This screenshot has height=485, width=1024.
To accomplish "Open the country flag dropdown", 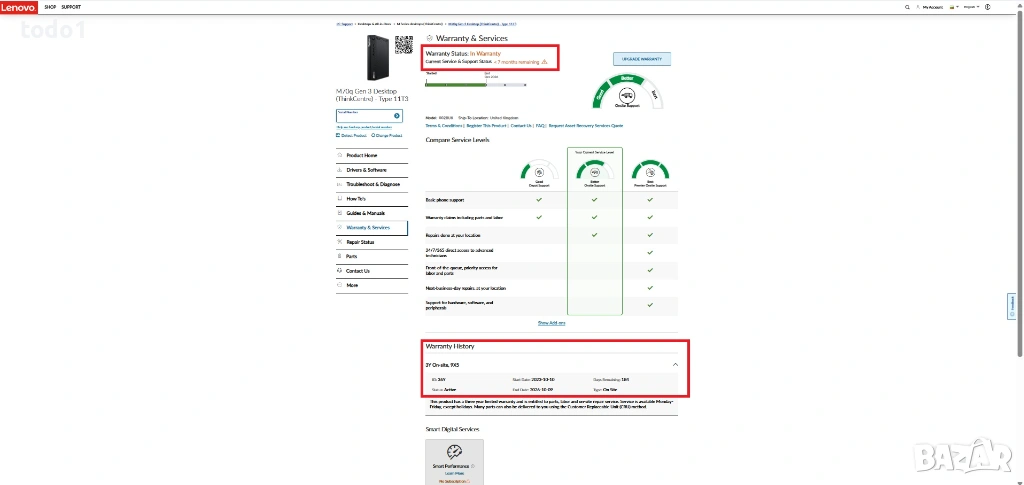I will pos(955,7).
